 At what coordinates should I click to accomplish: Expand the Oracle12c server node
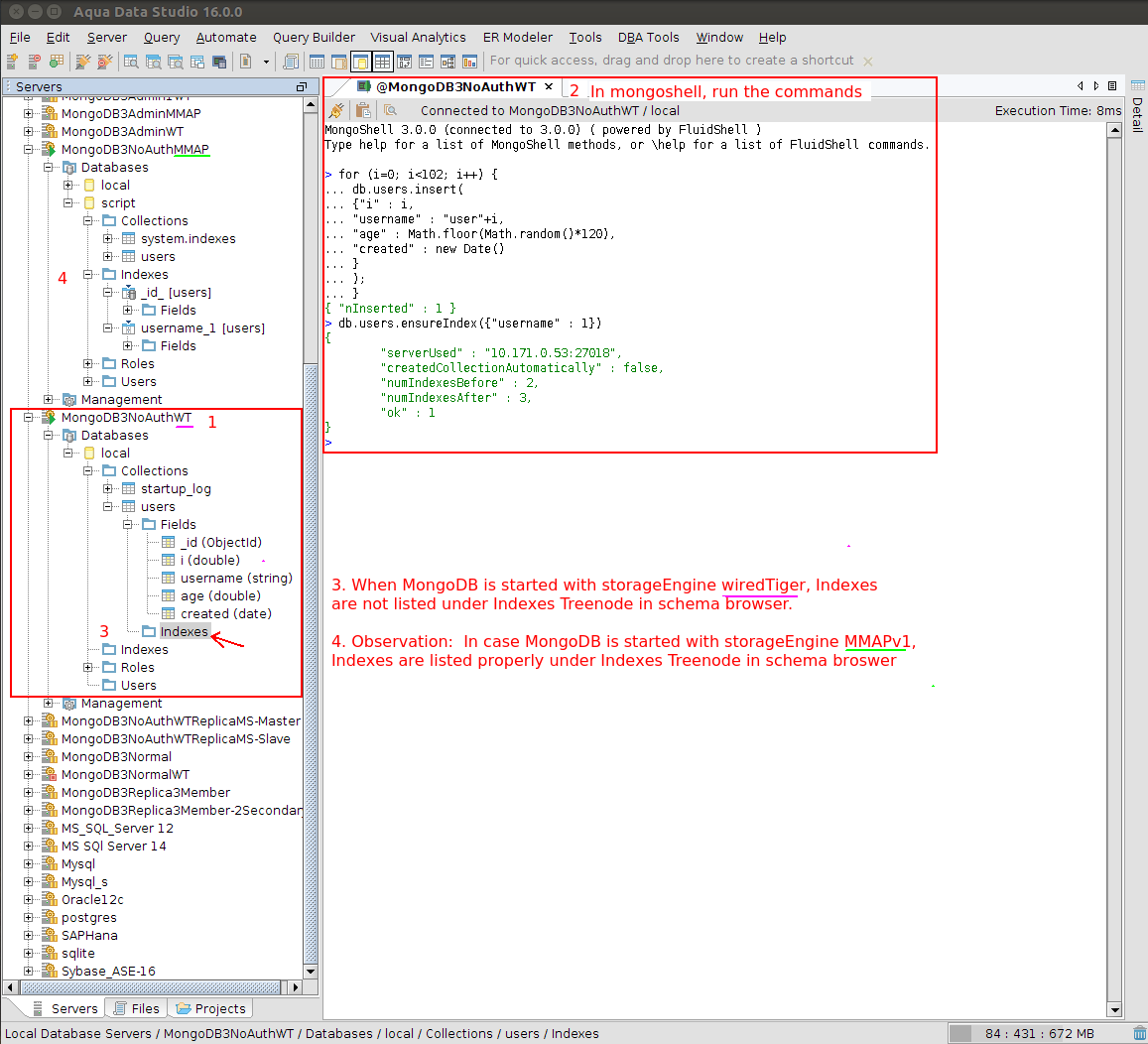[x=28, y=900]
